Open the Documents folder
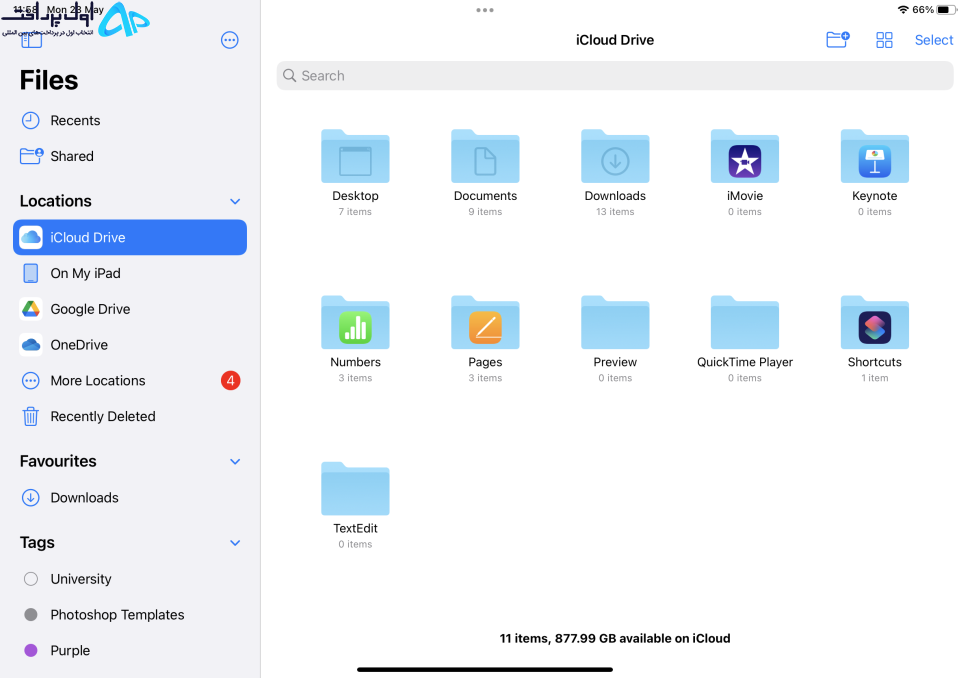Image resolution: width=970 pixels, height=678 pixels. 485,157
